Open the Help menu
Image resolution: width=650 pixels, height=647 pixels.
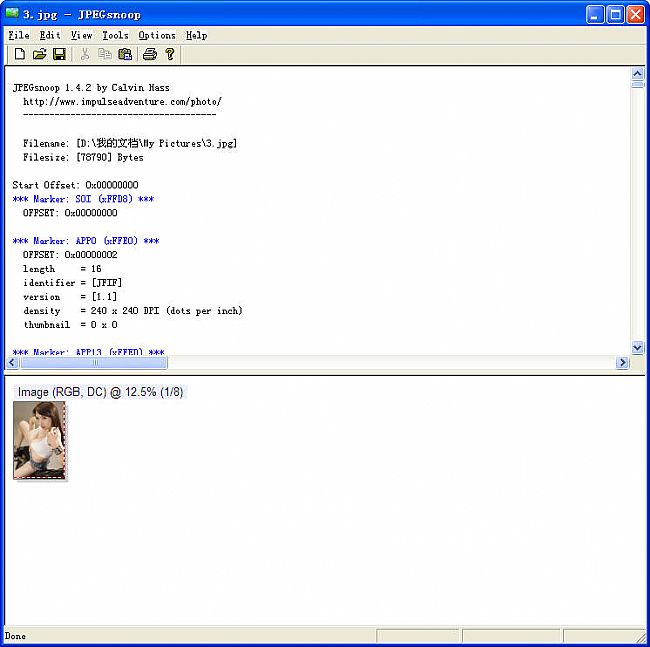(x=196, y=35)
